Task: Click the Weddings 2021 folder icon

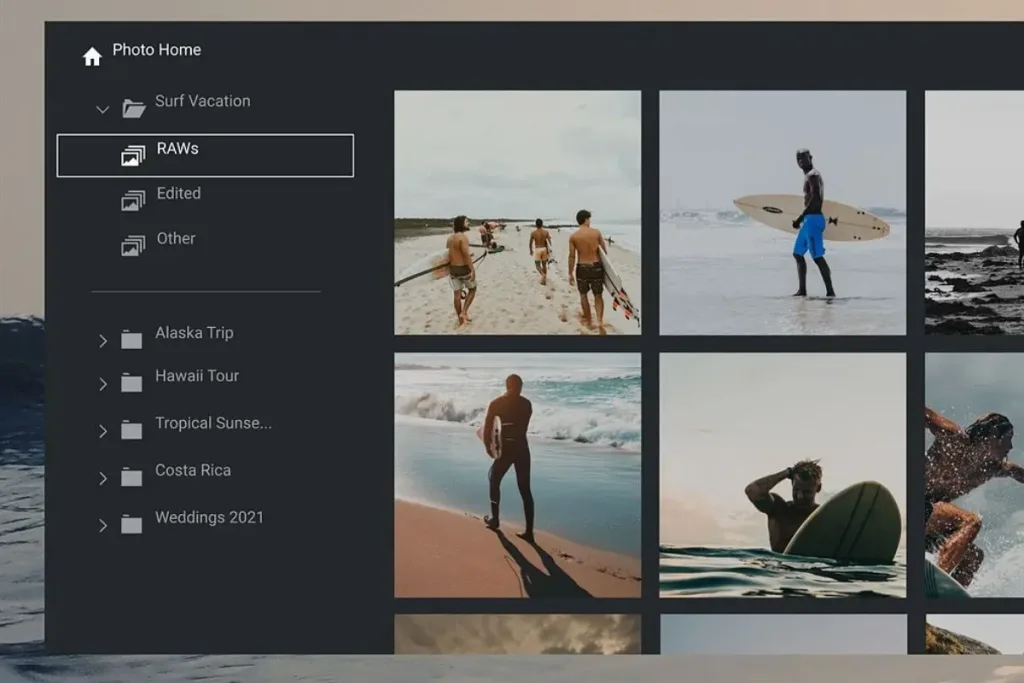Action: 132,525
